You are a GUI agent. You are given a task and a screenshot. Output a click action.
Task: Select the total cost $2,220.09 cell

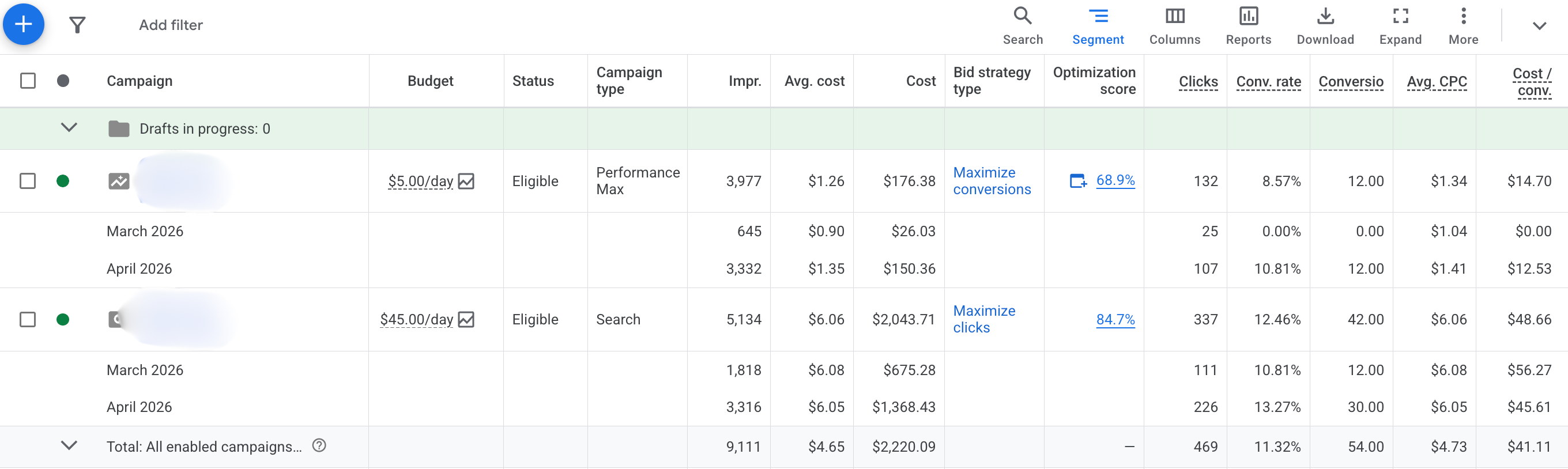[903, 447]
